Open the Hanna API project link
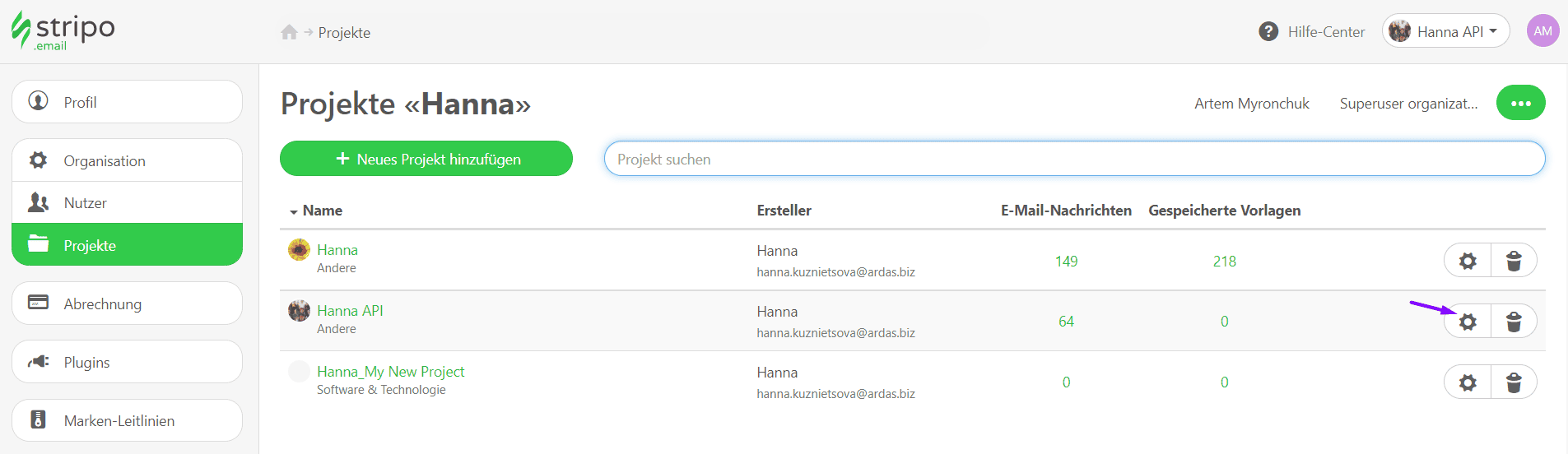Screen dimensions: 1568x454 click(350, 311)
